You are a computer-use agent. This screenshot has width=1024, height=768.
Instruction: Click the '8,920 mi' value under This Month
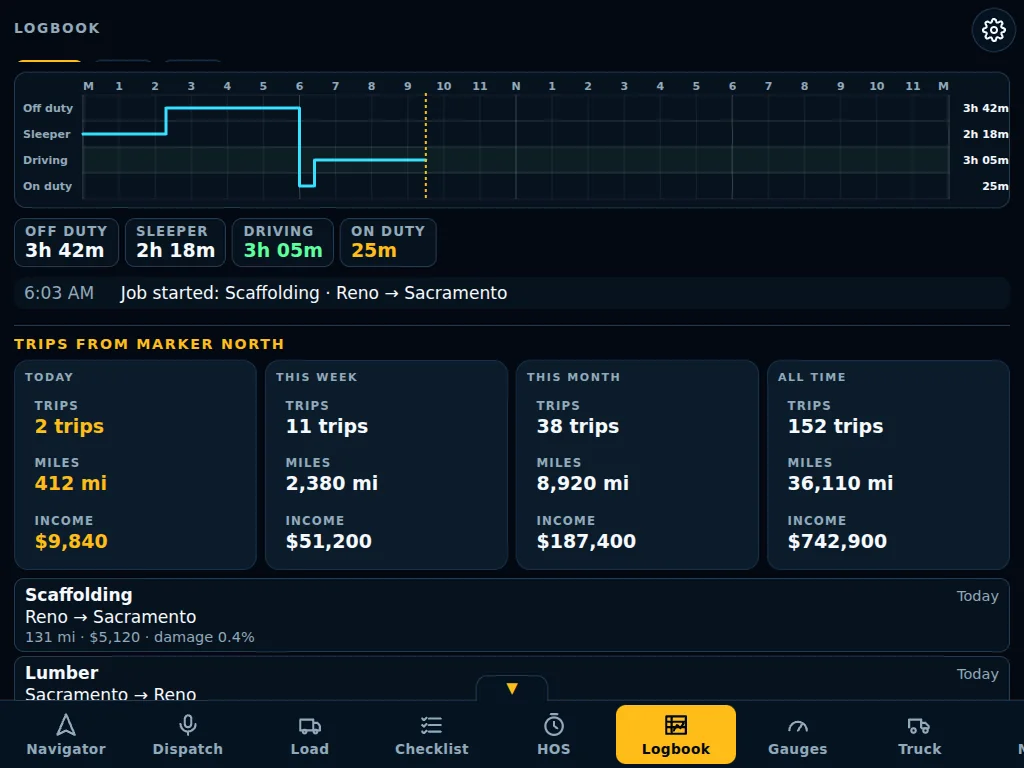pos(583,483)
